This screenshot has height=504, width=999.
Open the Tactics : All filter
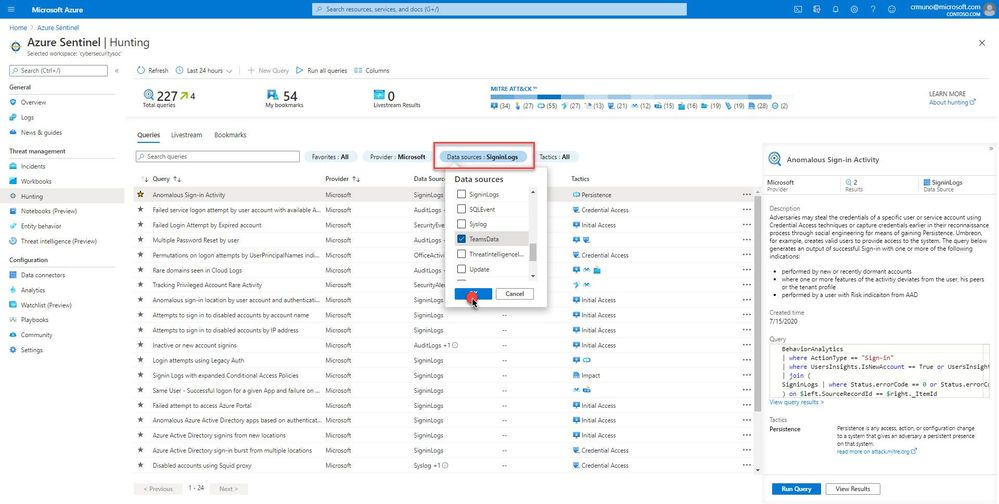tap(554, 157)
